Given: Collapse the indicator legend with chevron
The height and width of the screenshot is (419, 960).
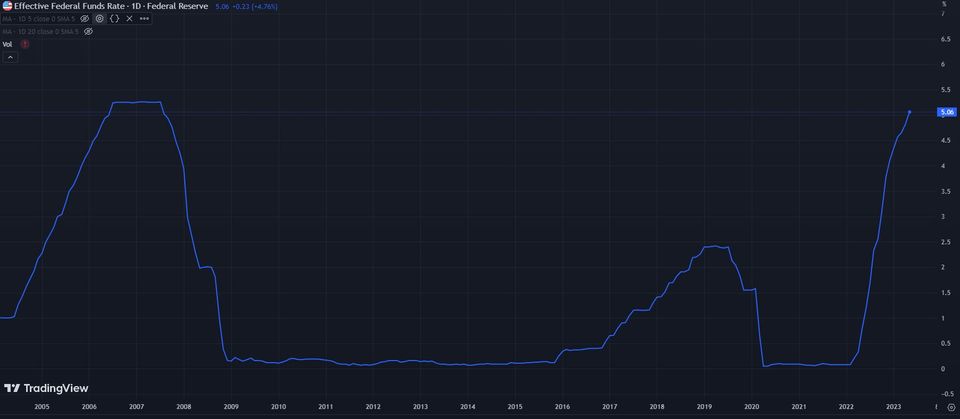Looking at the screenshot, I should click(10, 57).
